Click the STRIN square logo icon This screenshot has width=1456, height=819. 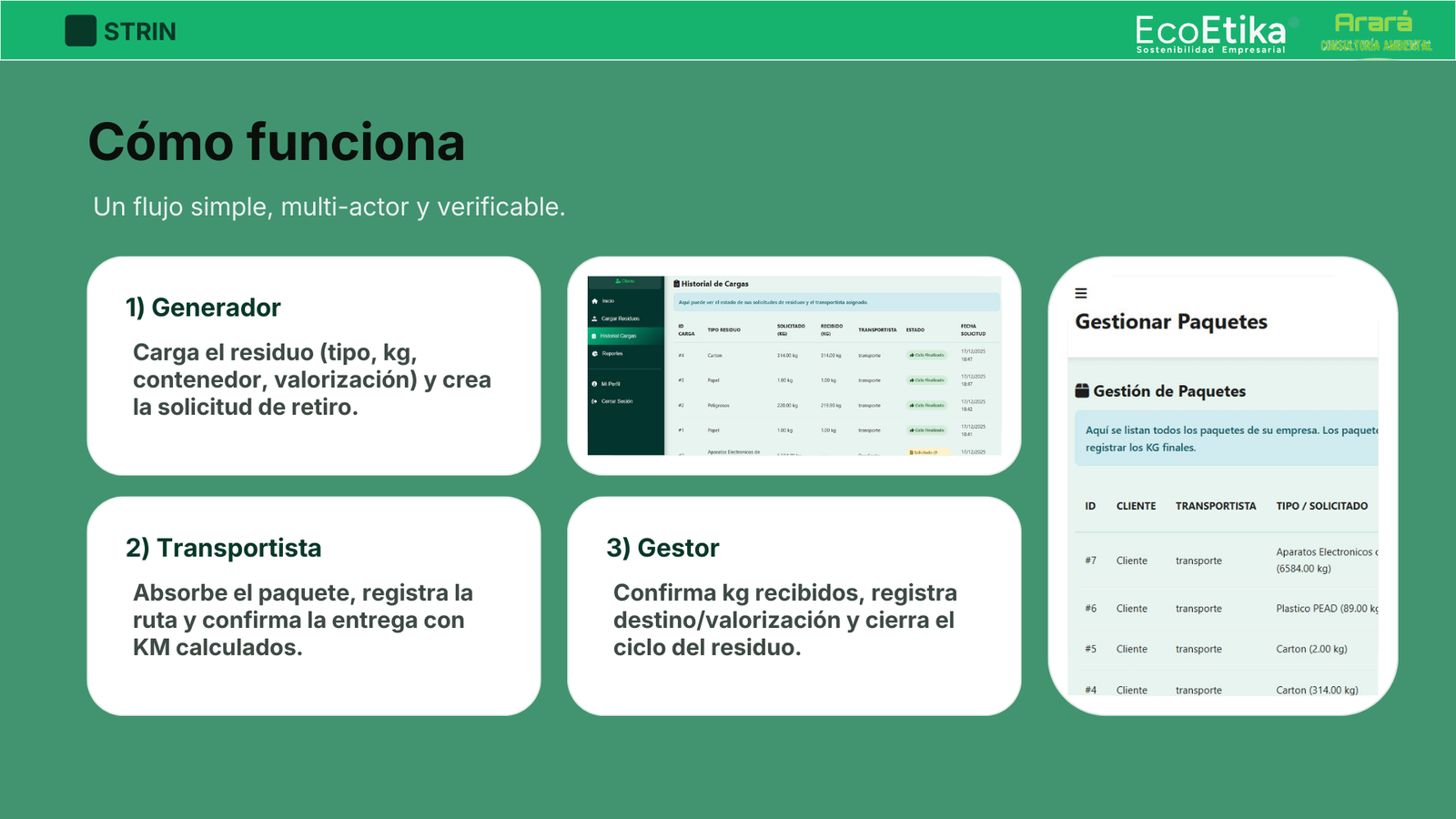coord(80,31)
